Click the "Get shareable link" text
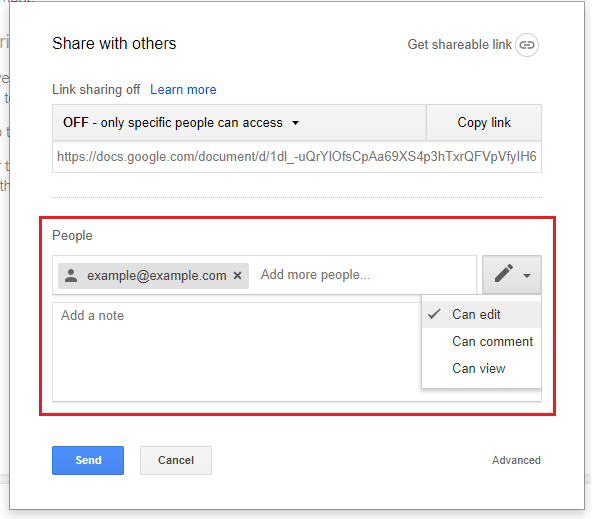The height and width of the screenshot is (519, 592). pos(459,45)
